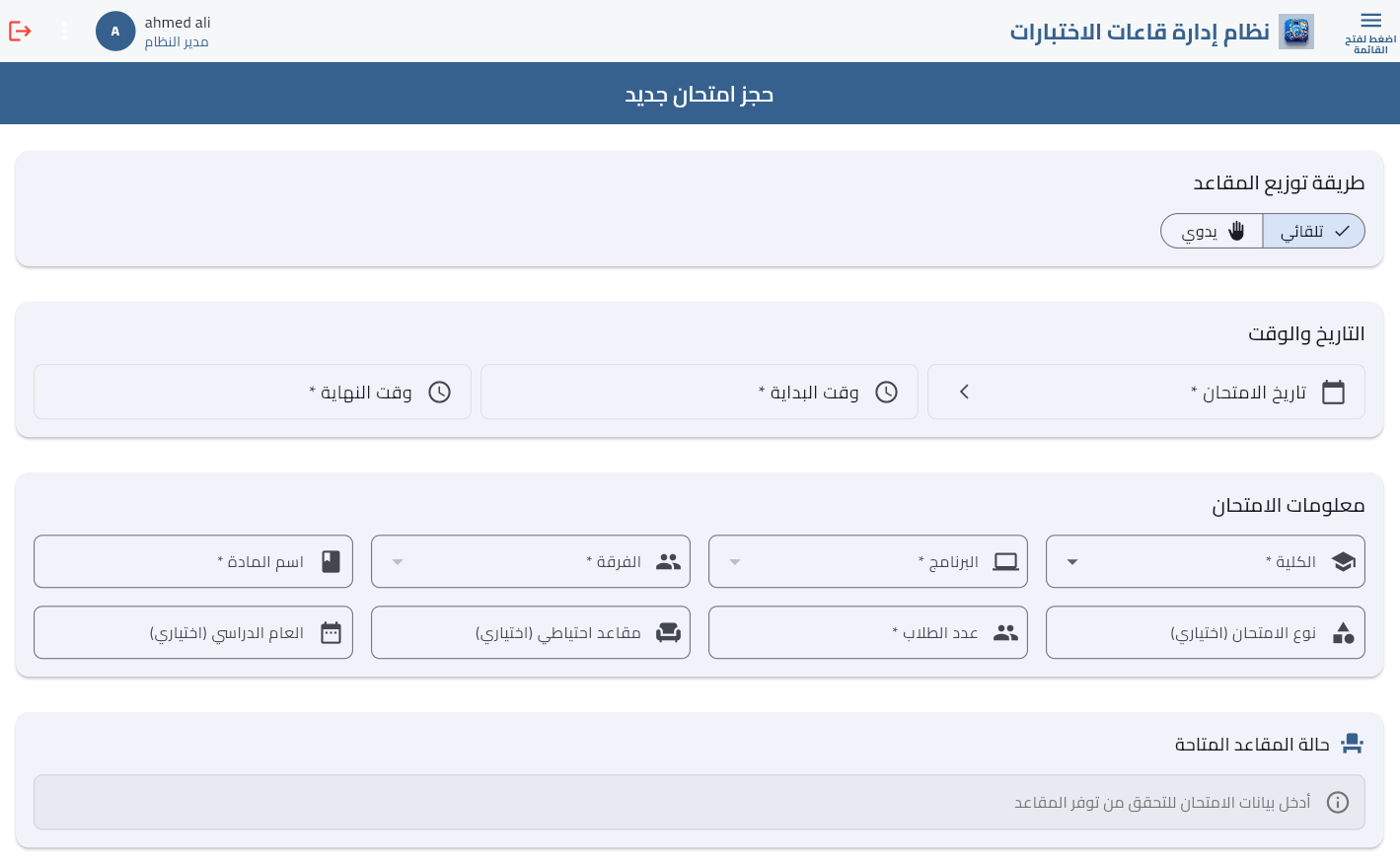Click student count (عدد الطلاب) field
Viewport: 1400px width, 861px height.
pos(868,632)
